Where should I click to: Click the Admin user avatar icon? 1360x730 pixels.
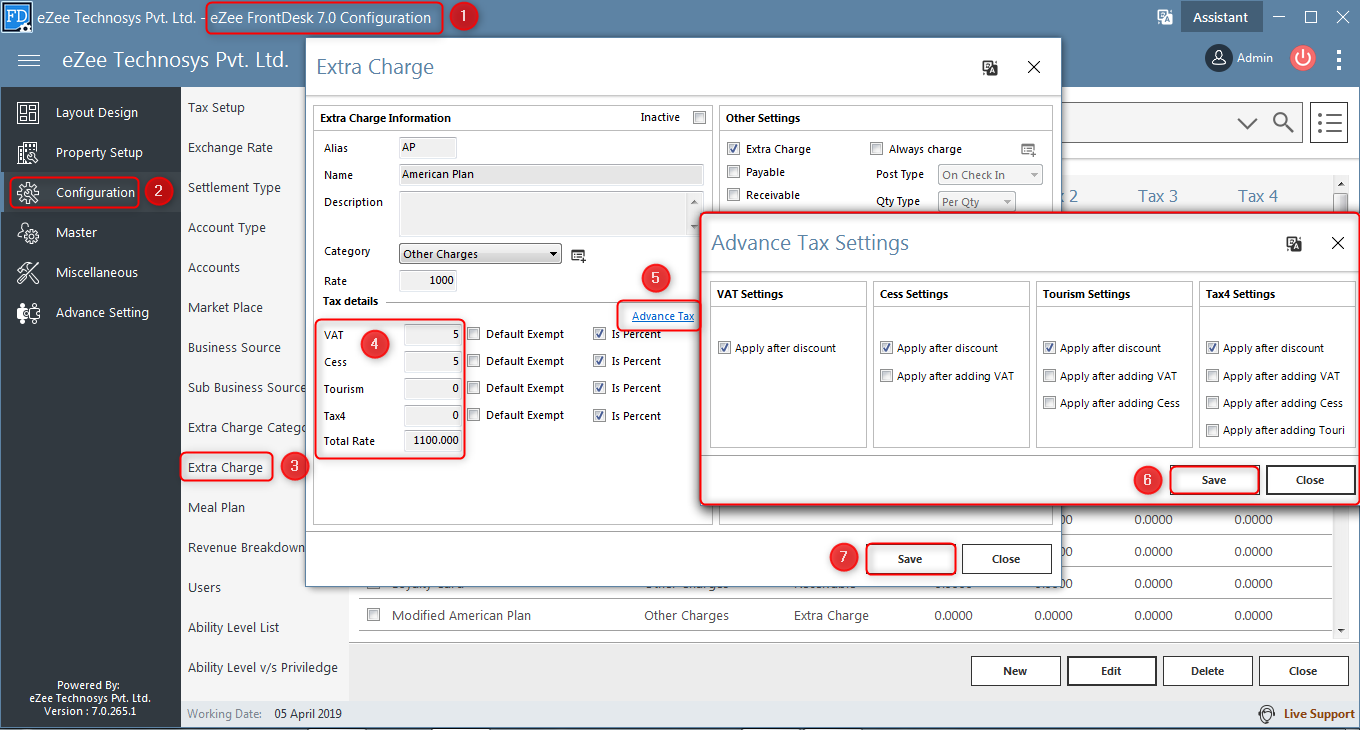(1218, 58)
